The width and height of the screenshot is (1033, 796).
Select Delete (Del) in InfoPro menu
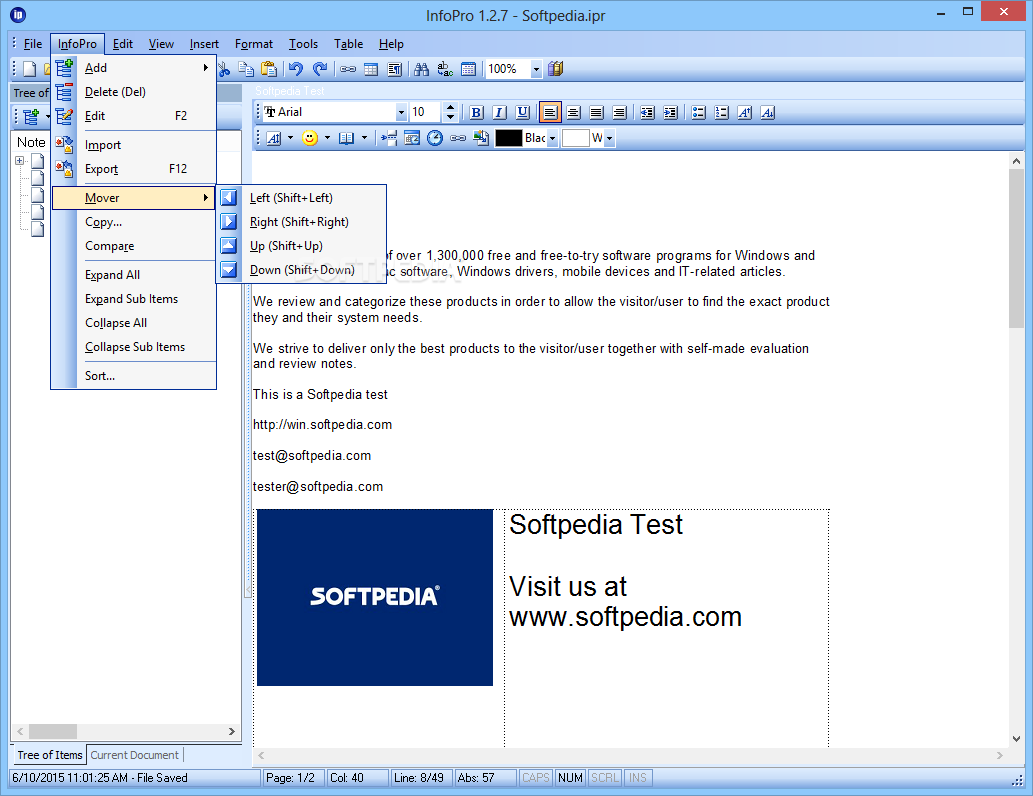(x=134, y=92)
